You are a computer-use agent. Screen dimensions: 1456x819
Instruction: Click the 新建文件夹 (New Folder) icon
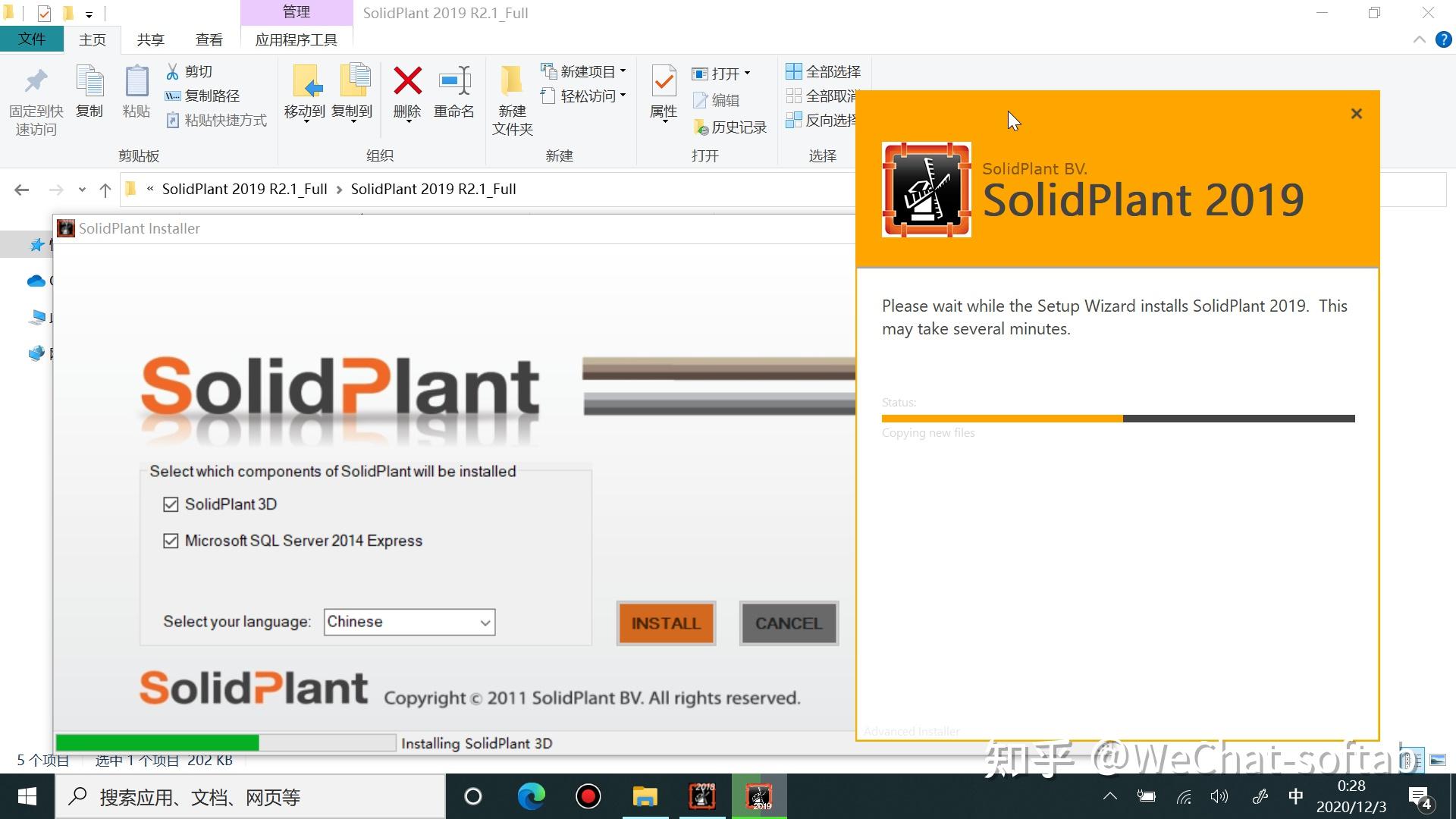click(512, 99)
